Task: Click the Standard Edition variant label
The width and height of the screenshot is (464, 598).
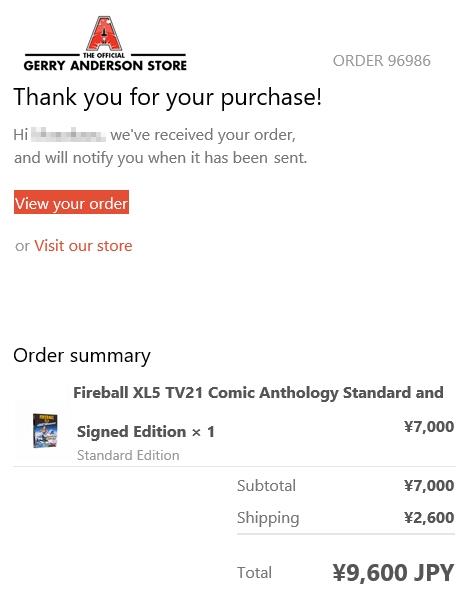Action: 128,455
